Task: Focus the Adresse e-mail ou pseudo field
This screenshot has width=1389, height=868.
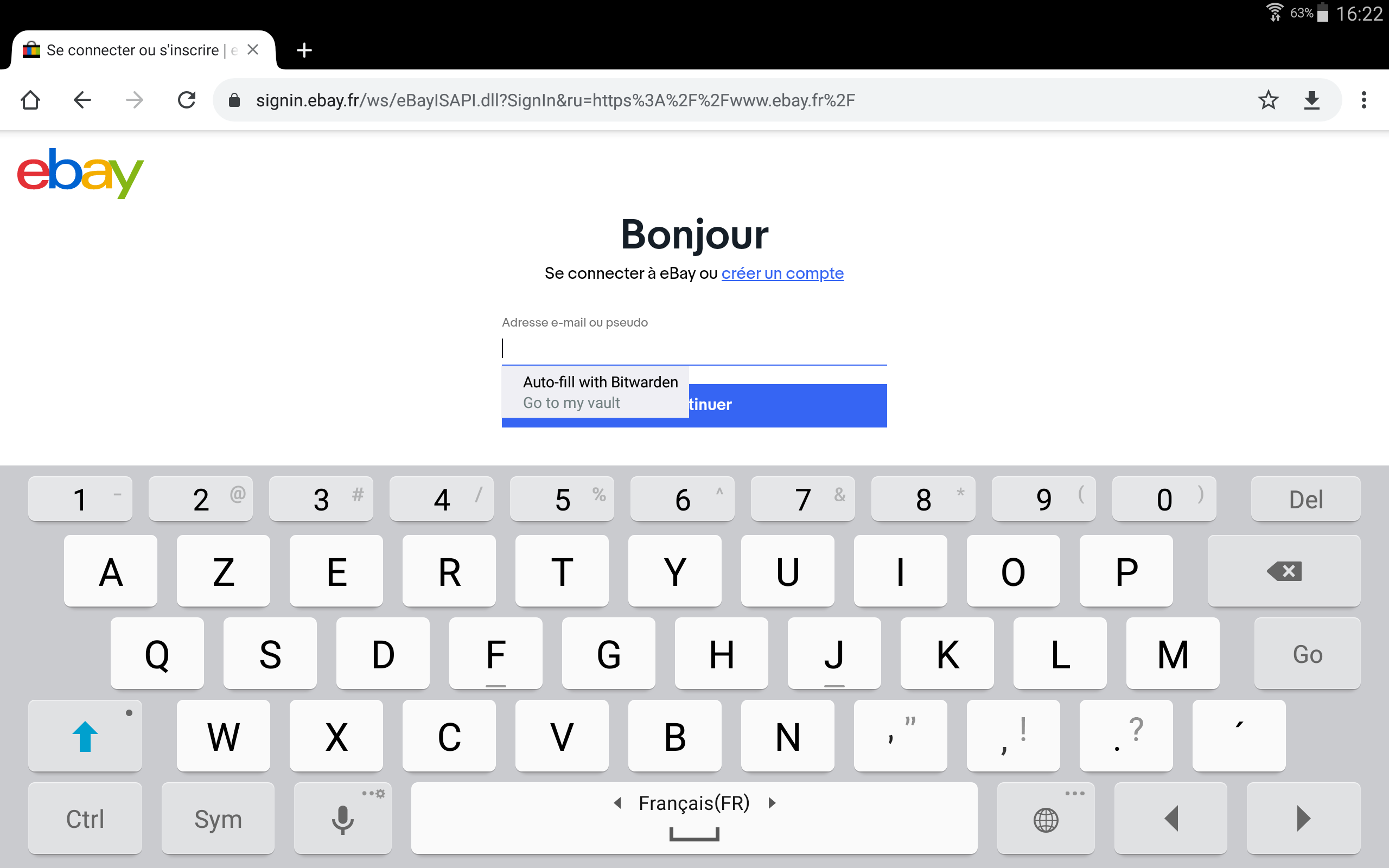Action: (x=694, y=348)
